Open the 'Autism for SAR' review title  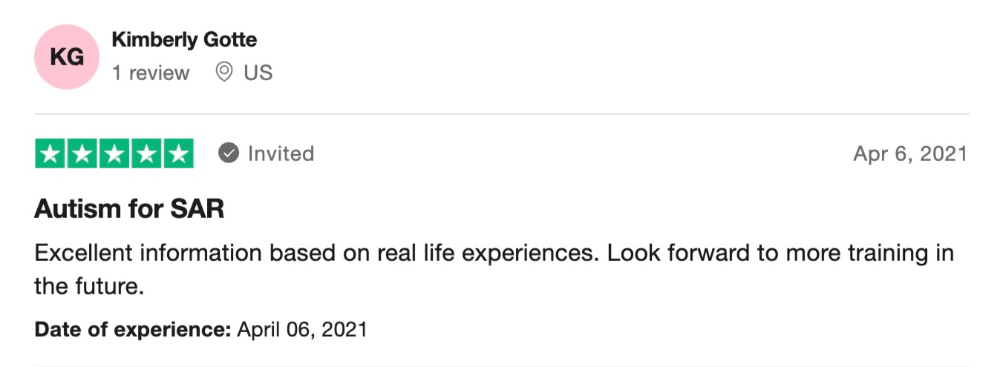point(129,209)
